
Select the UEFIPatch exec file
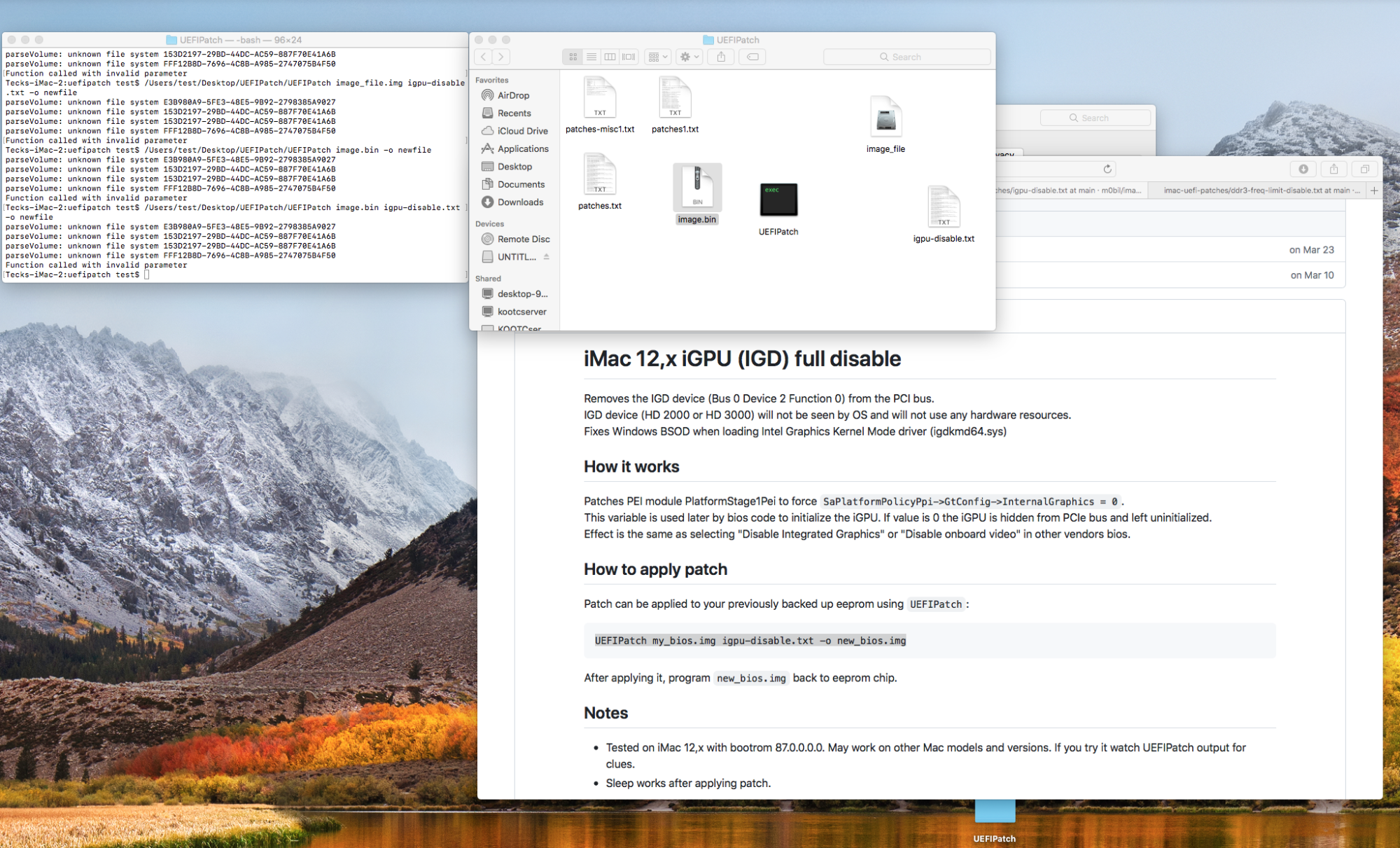point(778,201)
